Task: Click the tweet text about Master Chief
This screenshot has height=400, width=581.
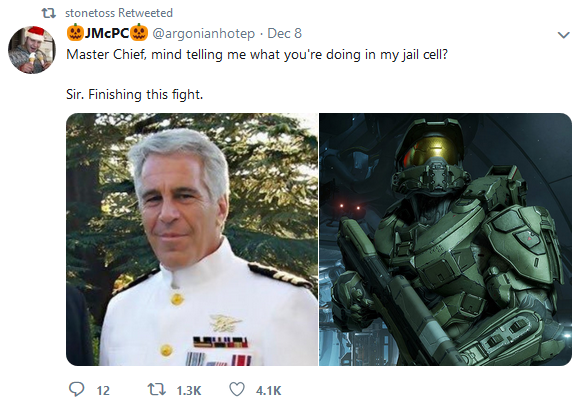Action: click(x=257, y=54)
